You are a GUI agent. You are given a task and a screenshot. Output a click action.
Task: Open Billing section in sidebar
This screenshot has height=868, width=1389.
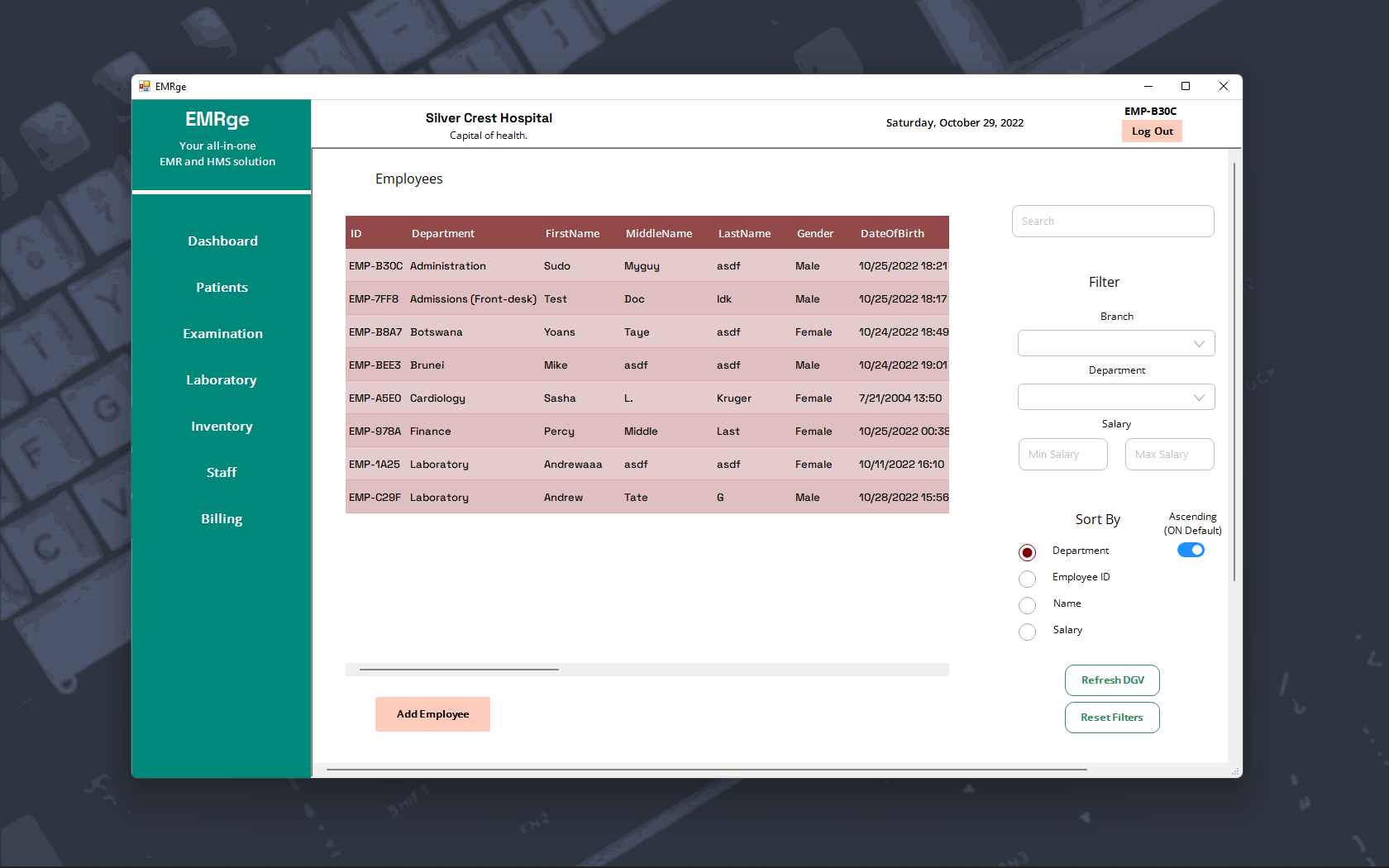click(222, 518)
